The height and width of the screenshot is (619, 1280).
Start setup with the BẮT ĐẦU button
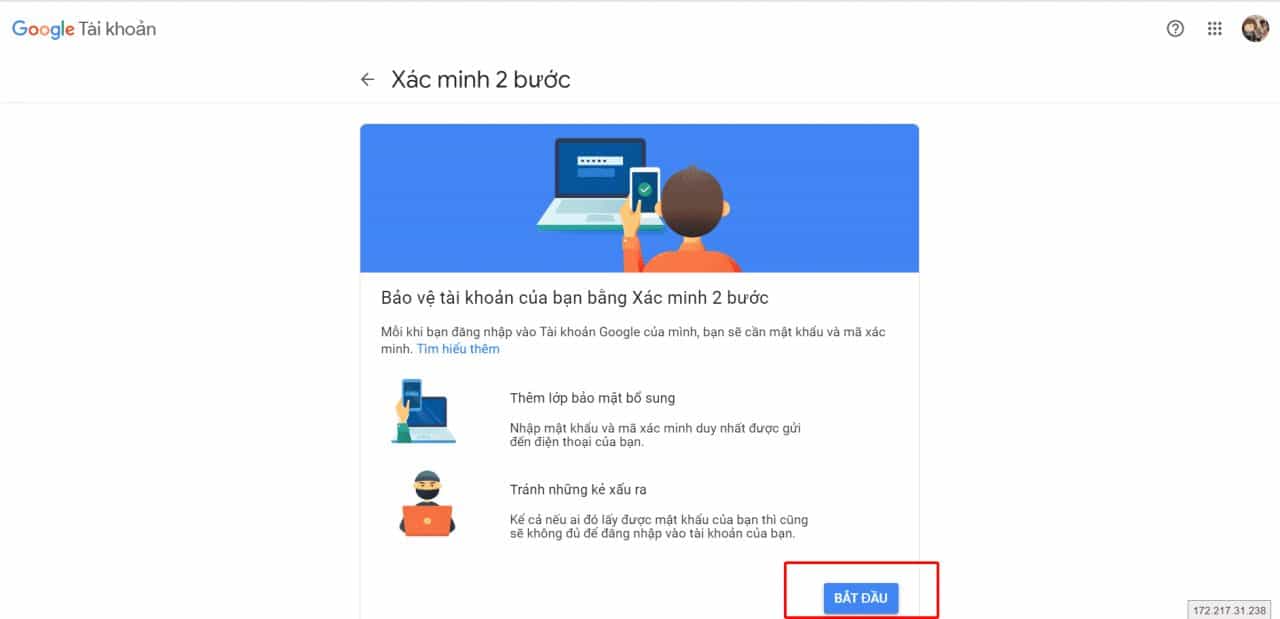point(861,598)
